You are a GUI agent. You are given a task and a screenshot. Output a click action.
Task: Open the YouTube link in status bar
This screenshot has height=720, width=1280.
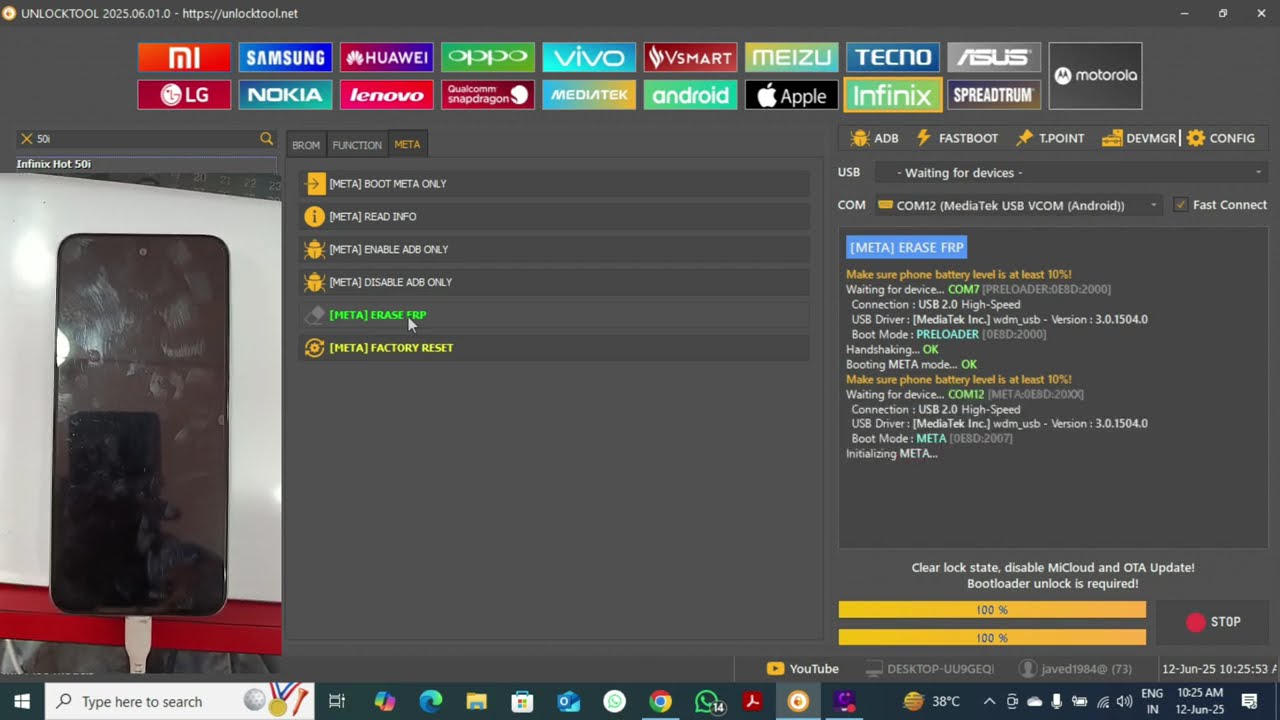[x=803, y=669]
